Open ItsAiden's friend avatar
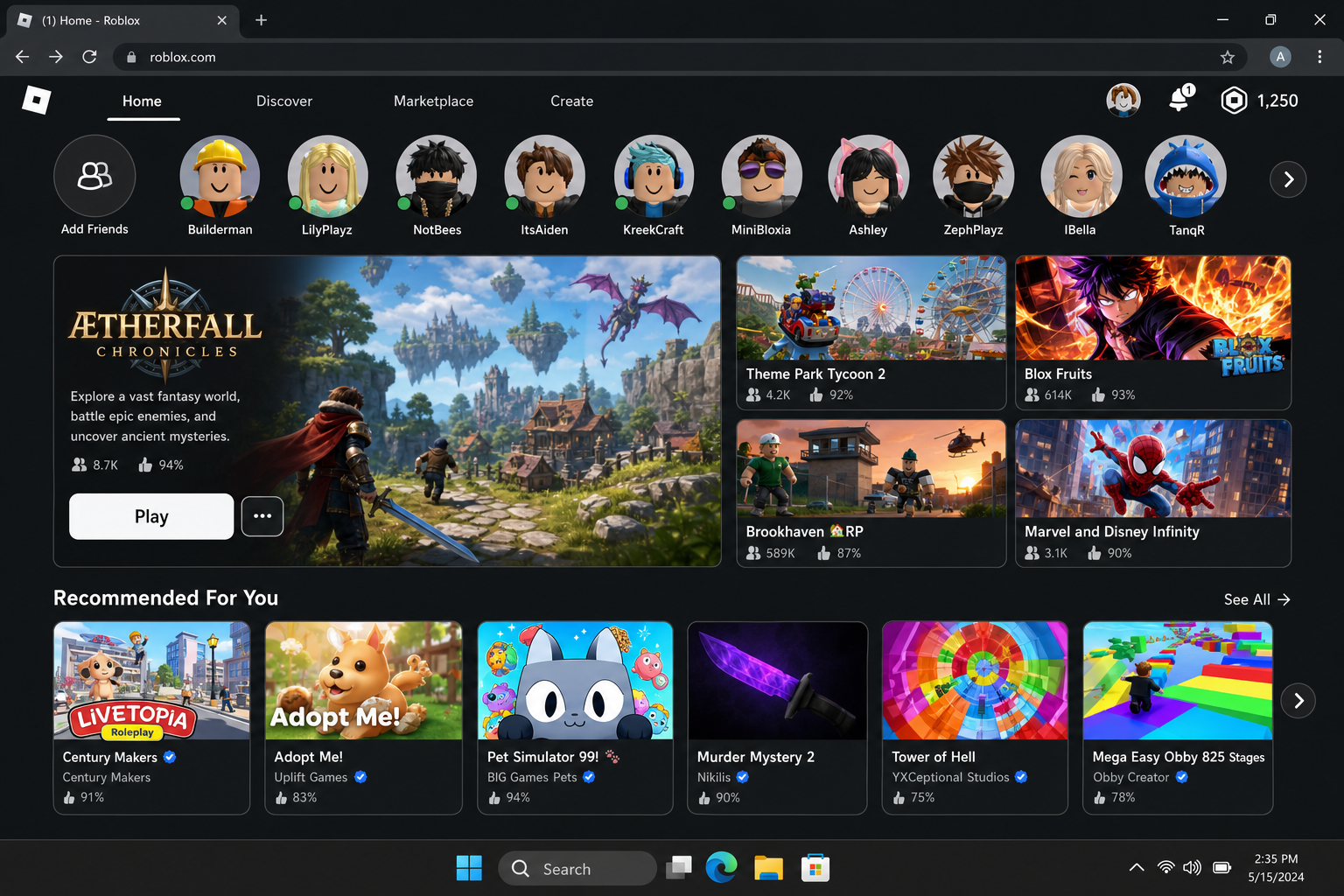The image size is (1344, 896). 544,176
